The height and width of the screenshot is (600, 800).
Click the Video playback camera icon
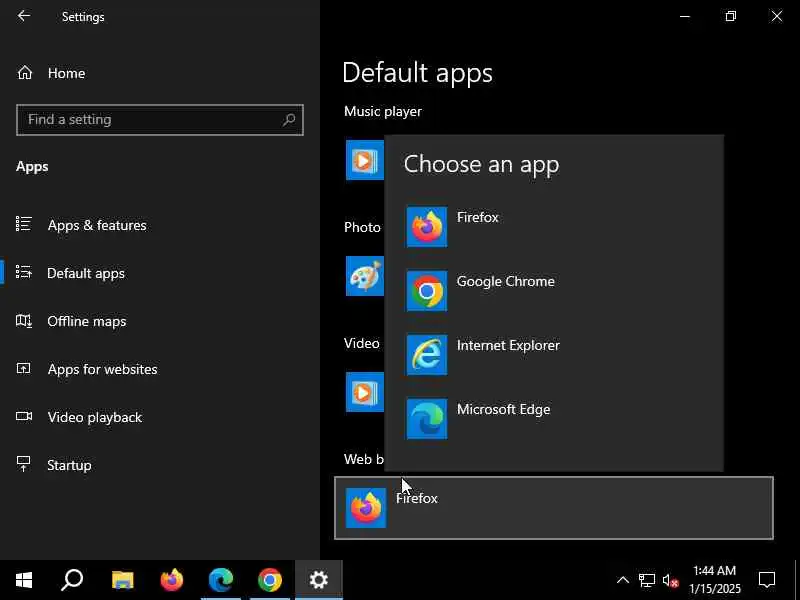coord(23,416)
